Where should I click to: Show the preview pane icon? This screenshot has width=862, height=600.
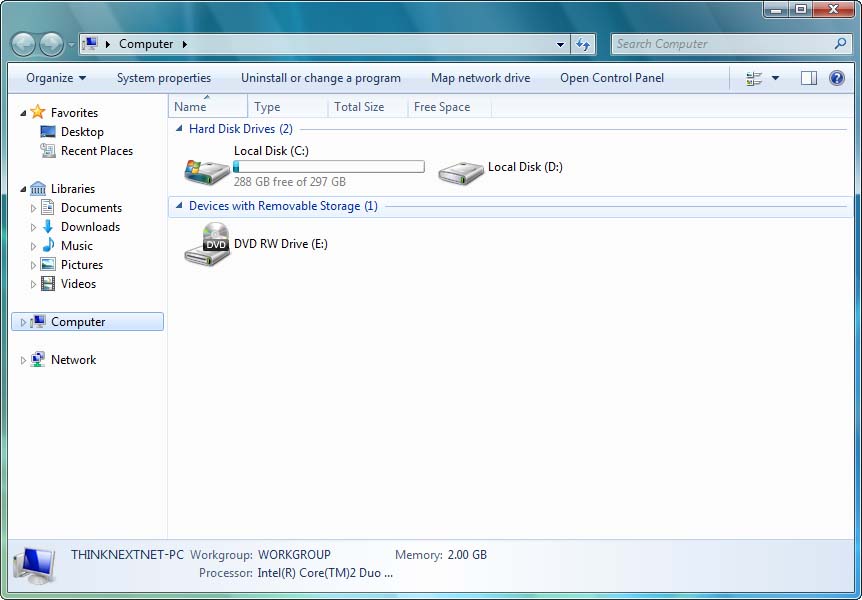[809, 78]
